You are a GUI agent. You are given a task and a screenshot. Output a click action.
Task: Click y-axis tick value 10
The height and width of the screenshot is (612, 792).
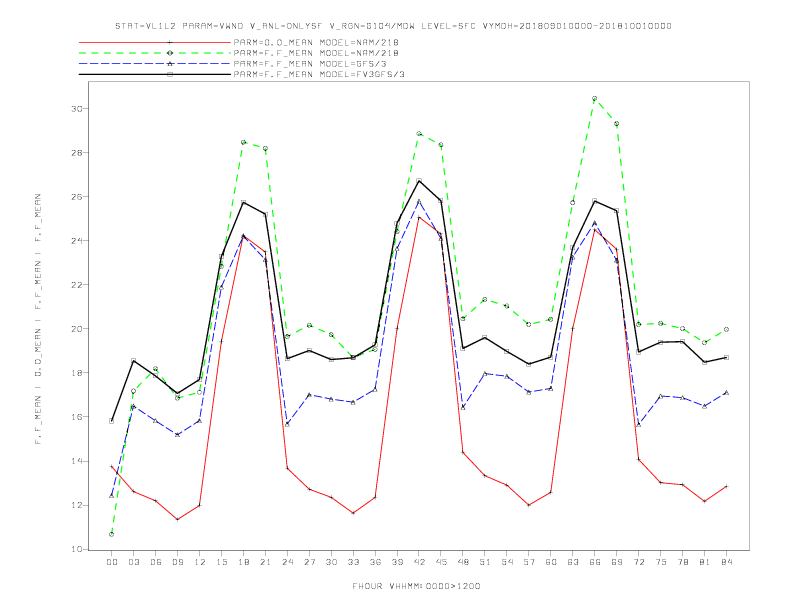[78, 549]
